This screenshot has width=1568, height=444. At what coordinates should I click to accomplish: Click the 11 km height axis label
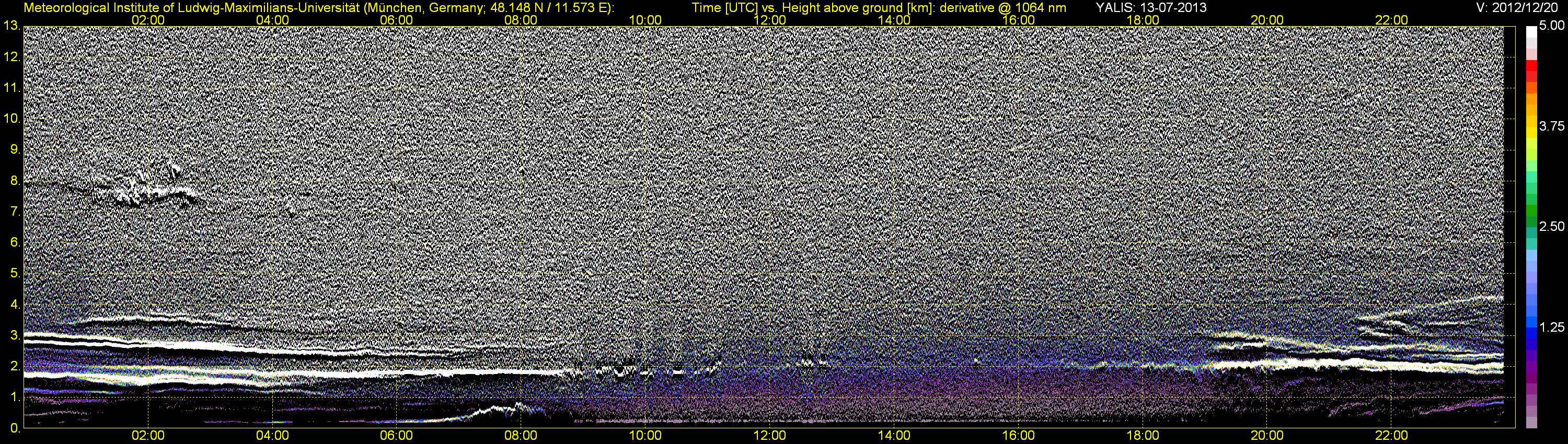click(11, 88)
